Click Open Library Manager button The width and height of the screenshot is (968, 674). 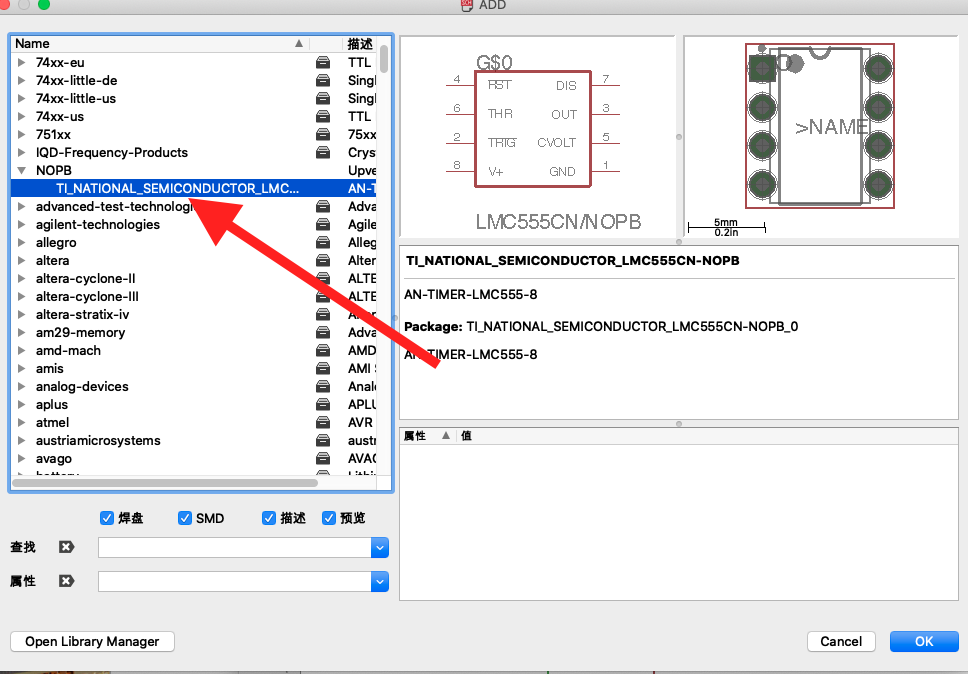pos(92,641)
